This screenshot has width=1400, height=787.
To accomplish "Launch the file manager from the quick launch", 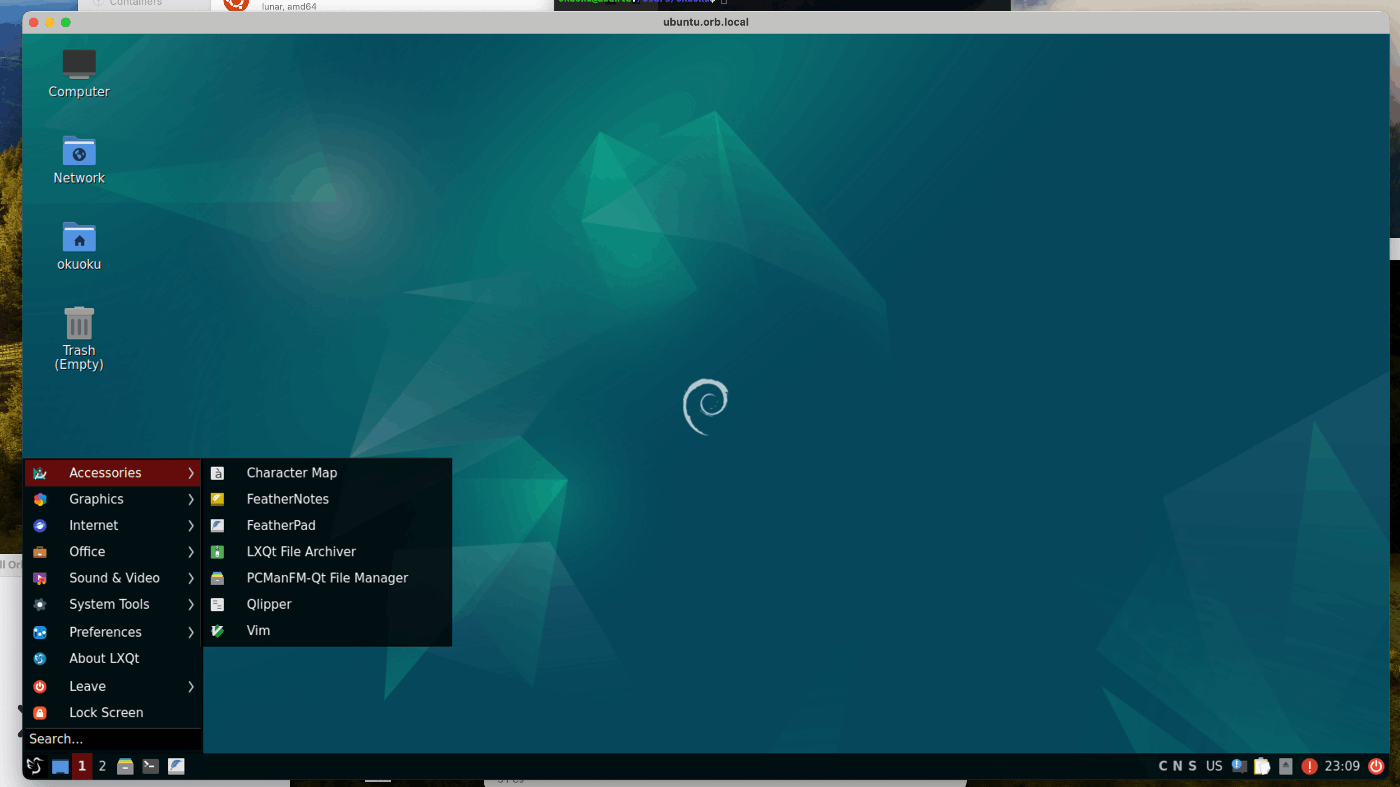I will 125,767.
